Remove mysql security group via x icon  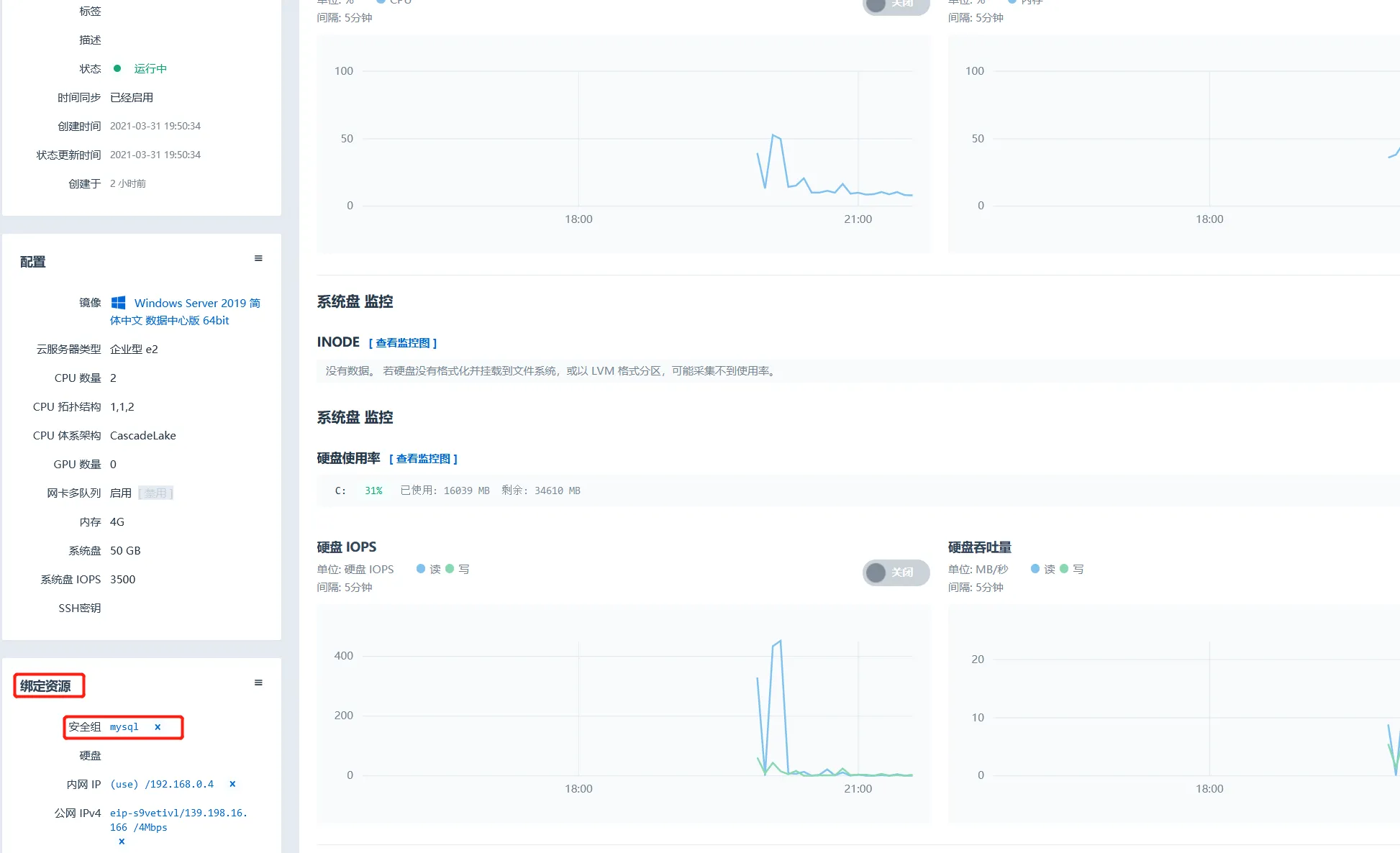pos(158,727)
